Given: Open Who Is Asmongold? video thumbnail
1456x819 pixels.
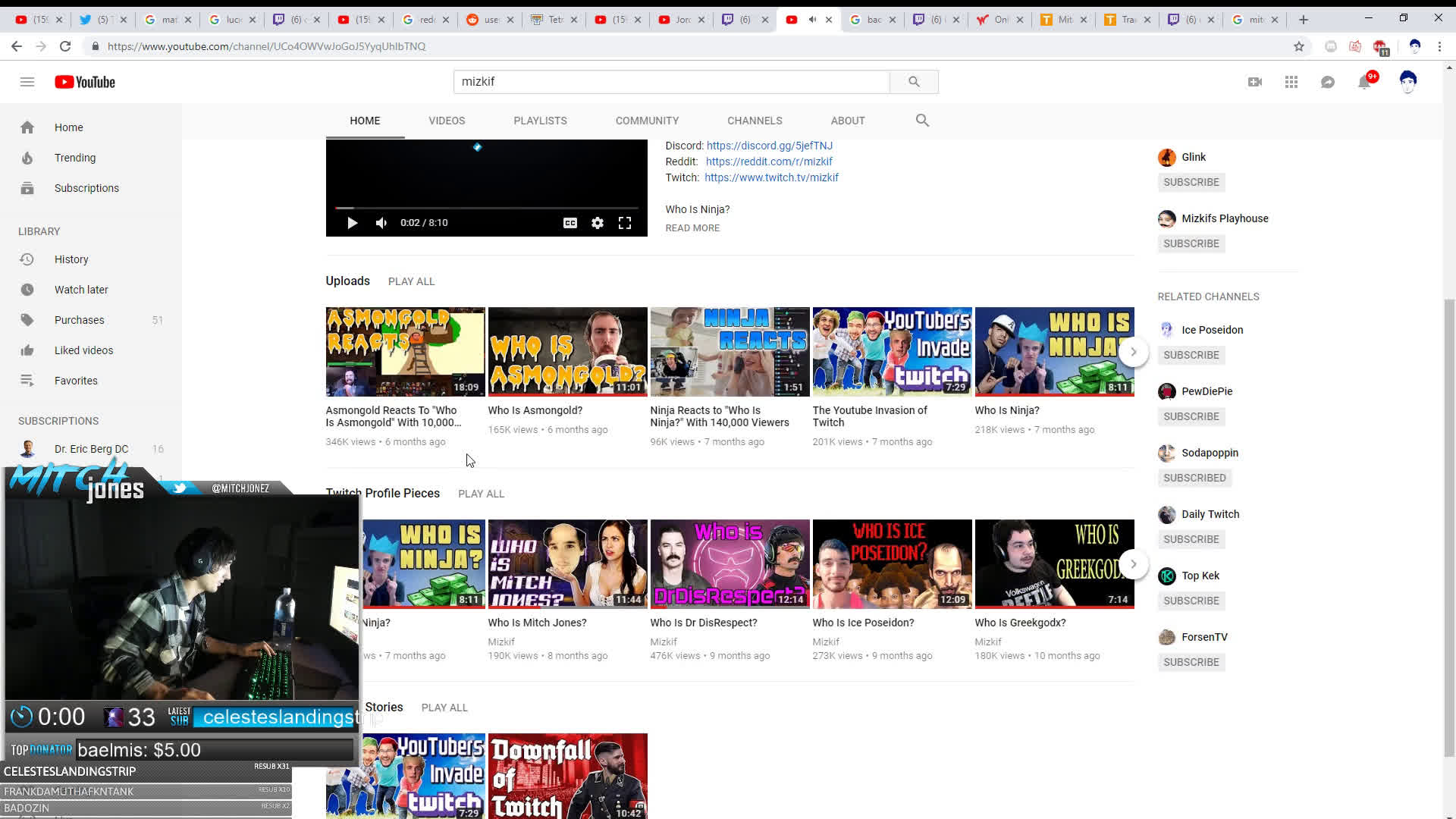Looking at the screenshot, I should [x=567, y=352].
